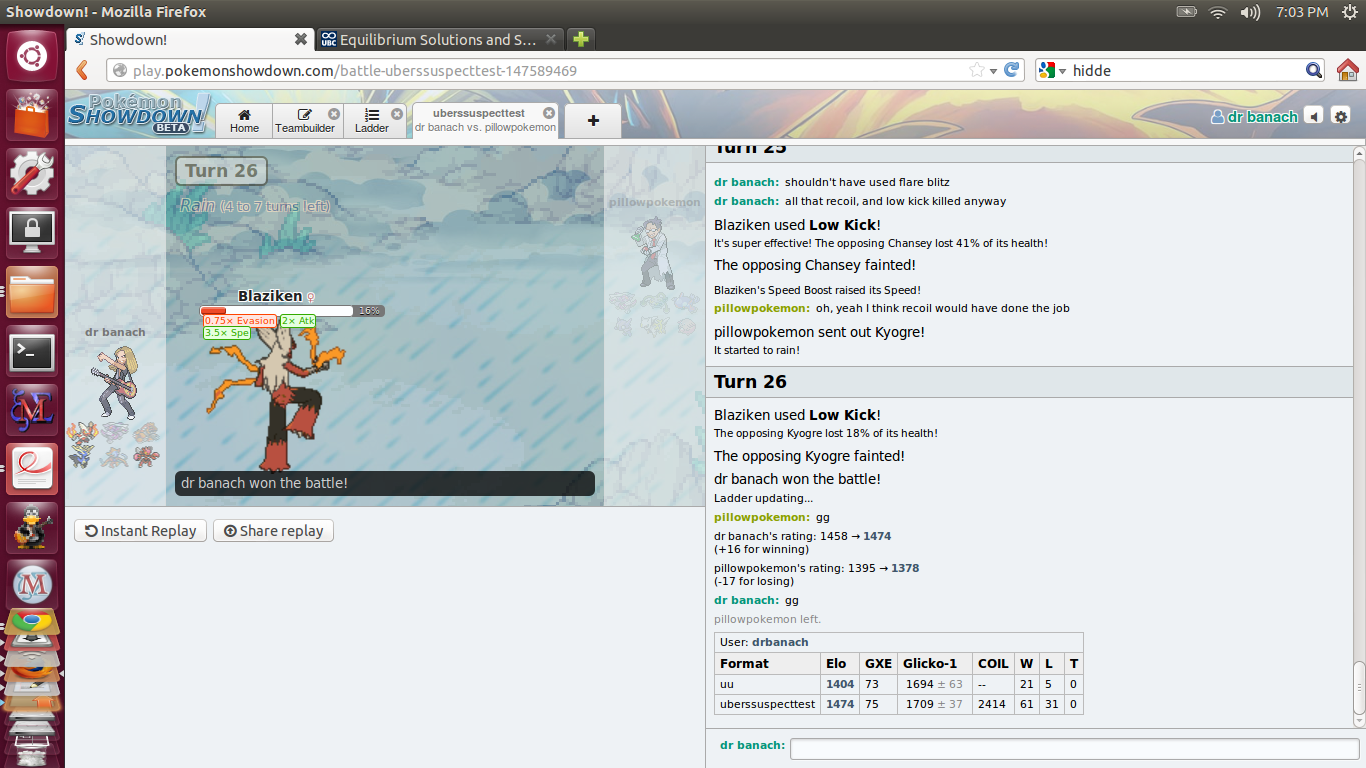
Task: Open new browser tab with plus button
Action: pos(581,39)
